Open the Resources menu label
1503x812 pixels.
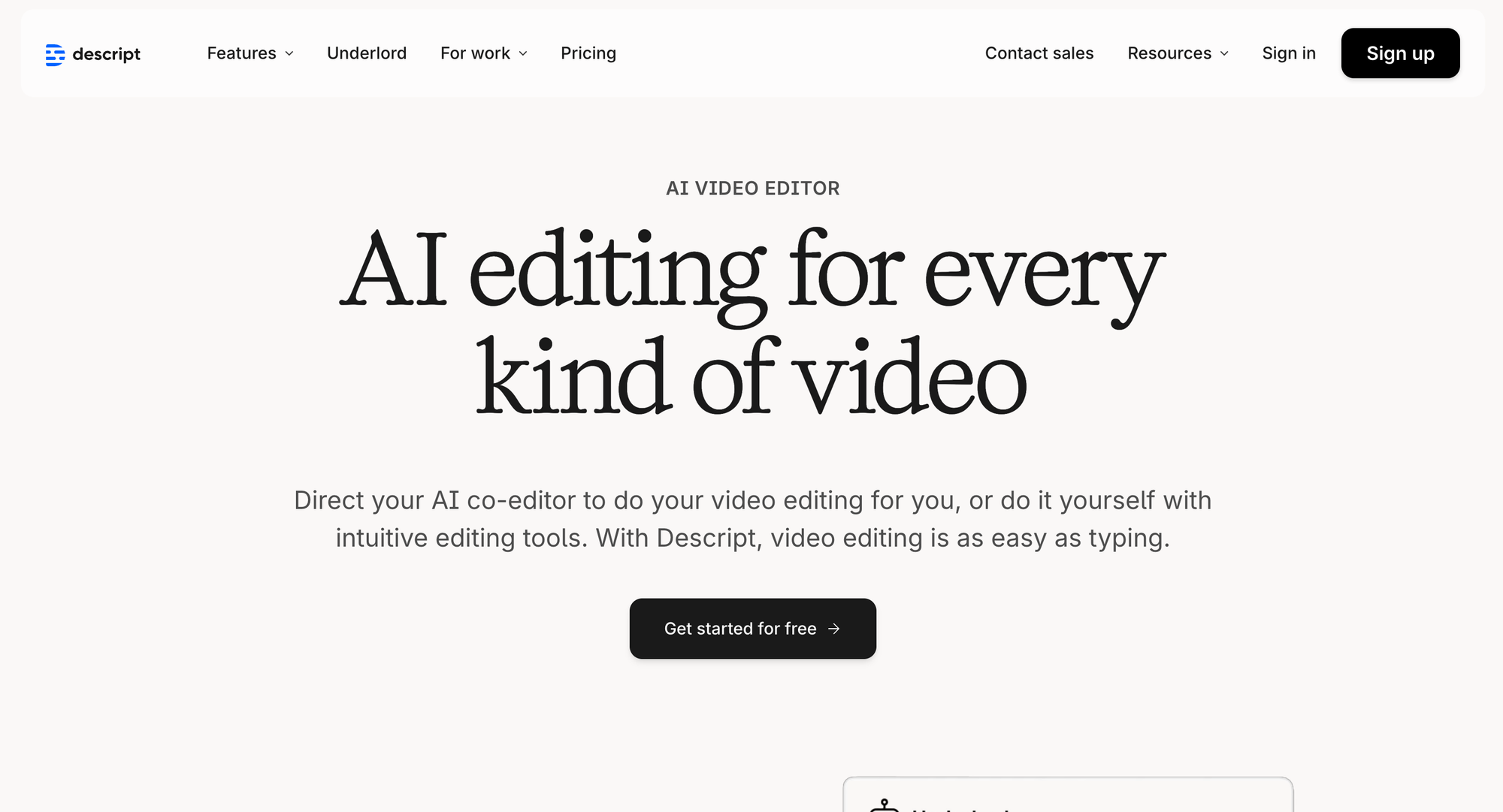(1169, 53)
